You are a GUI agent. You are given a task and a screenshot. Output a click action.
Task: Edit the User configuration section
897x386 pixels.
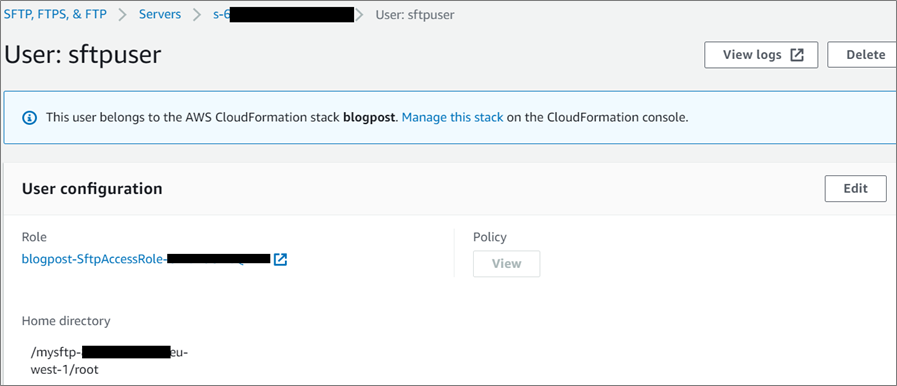click(x=856, y=189)
